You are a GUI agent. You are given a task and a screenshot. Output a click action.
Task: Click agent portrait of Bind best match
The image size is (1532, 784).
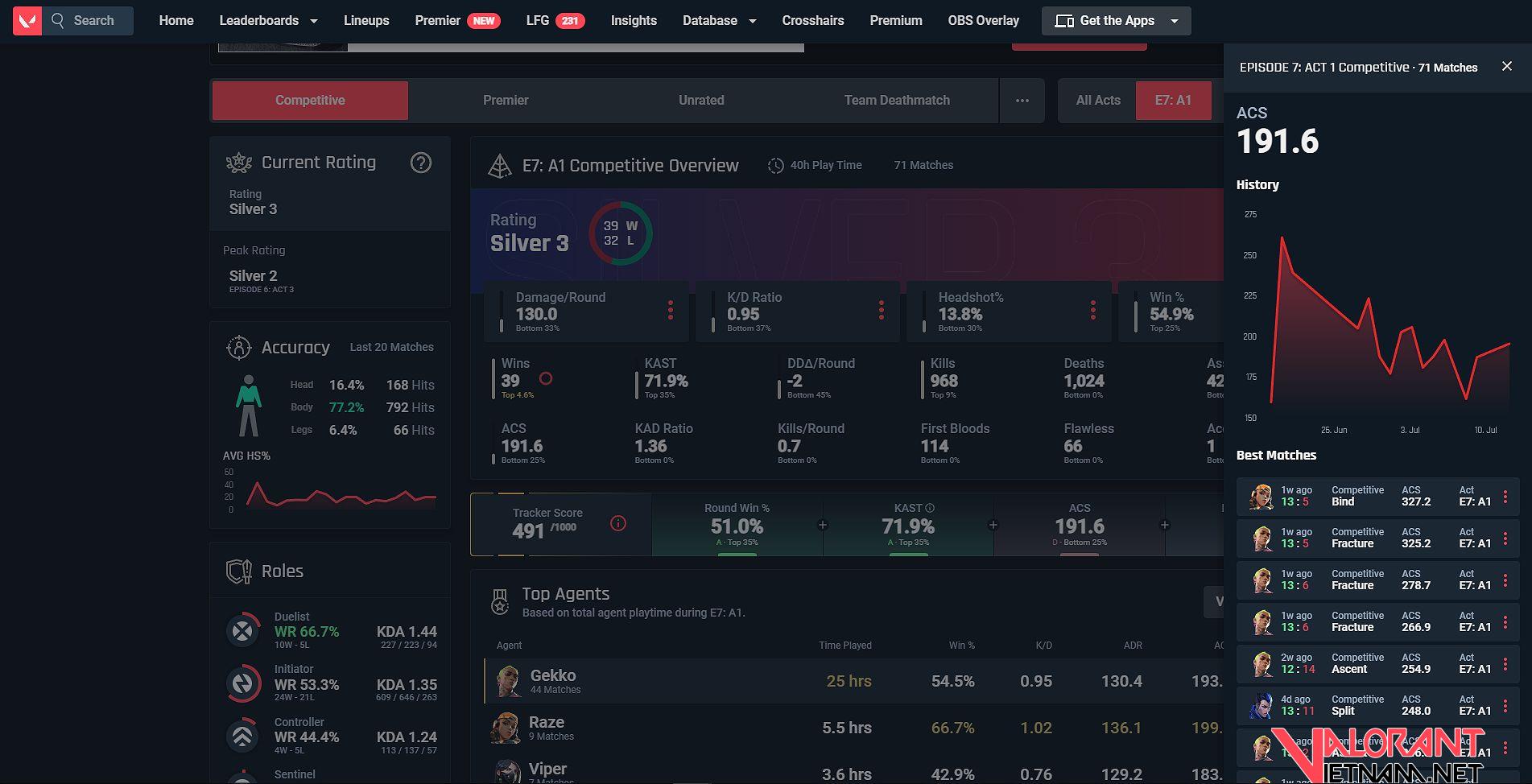click(x=1261, y=496)
